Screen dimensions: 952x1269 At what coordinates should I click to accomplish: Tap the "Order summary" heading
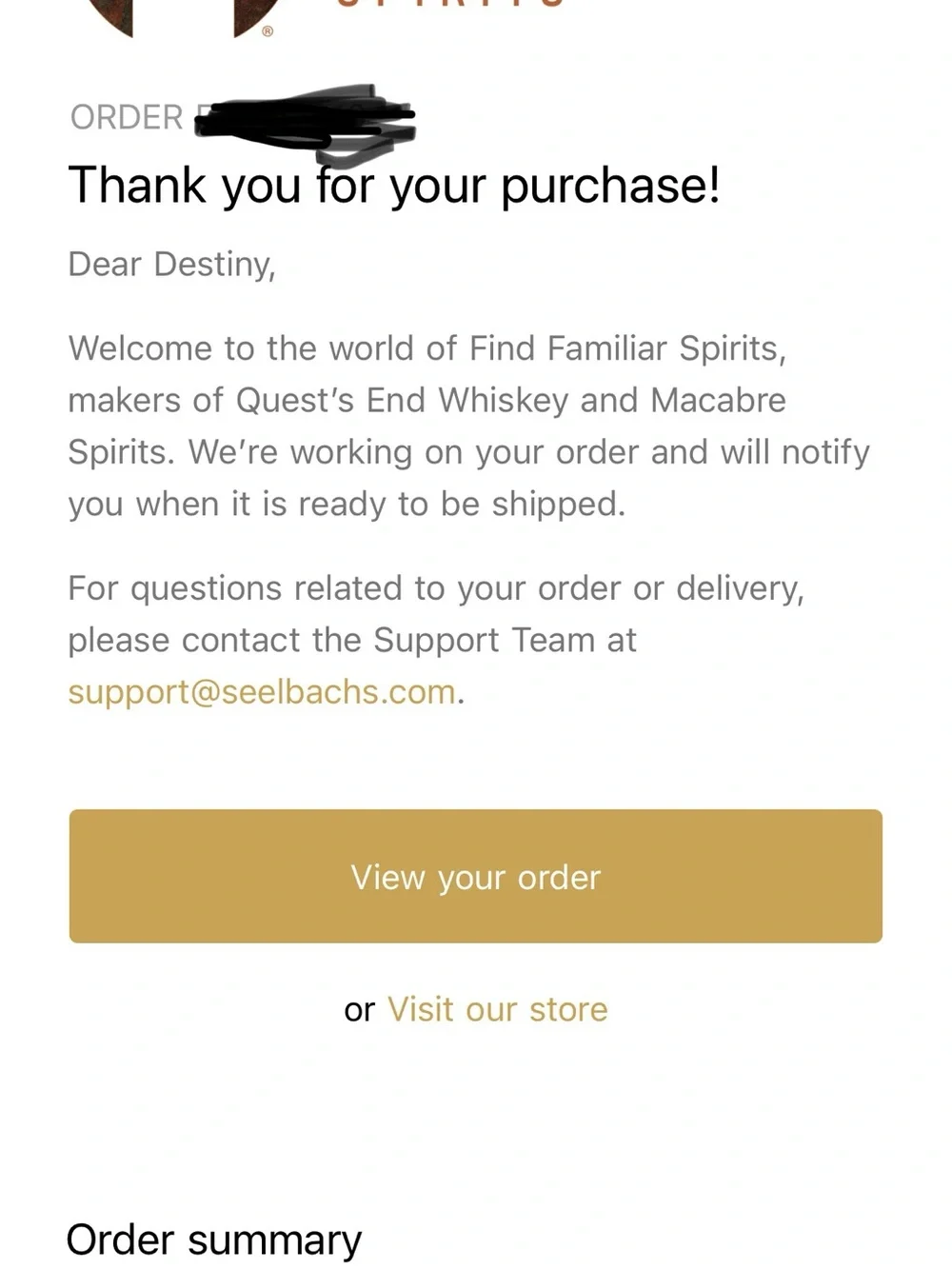tap(214, 1240)
